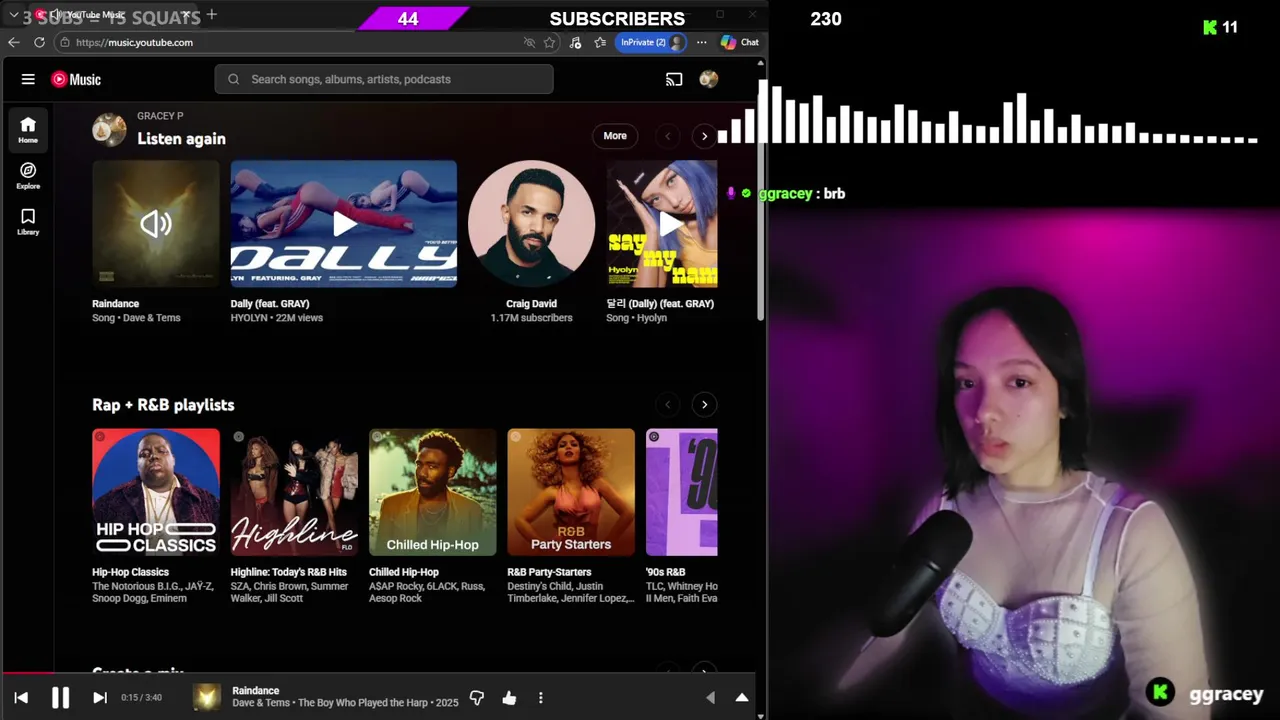Viewport: 1280px width, 720px height.
Task: Click Chilled Hip-Hop title text
Action: tap(404, 572)
